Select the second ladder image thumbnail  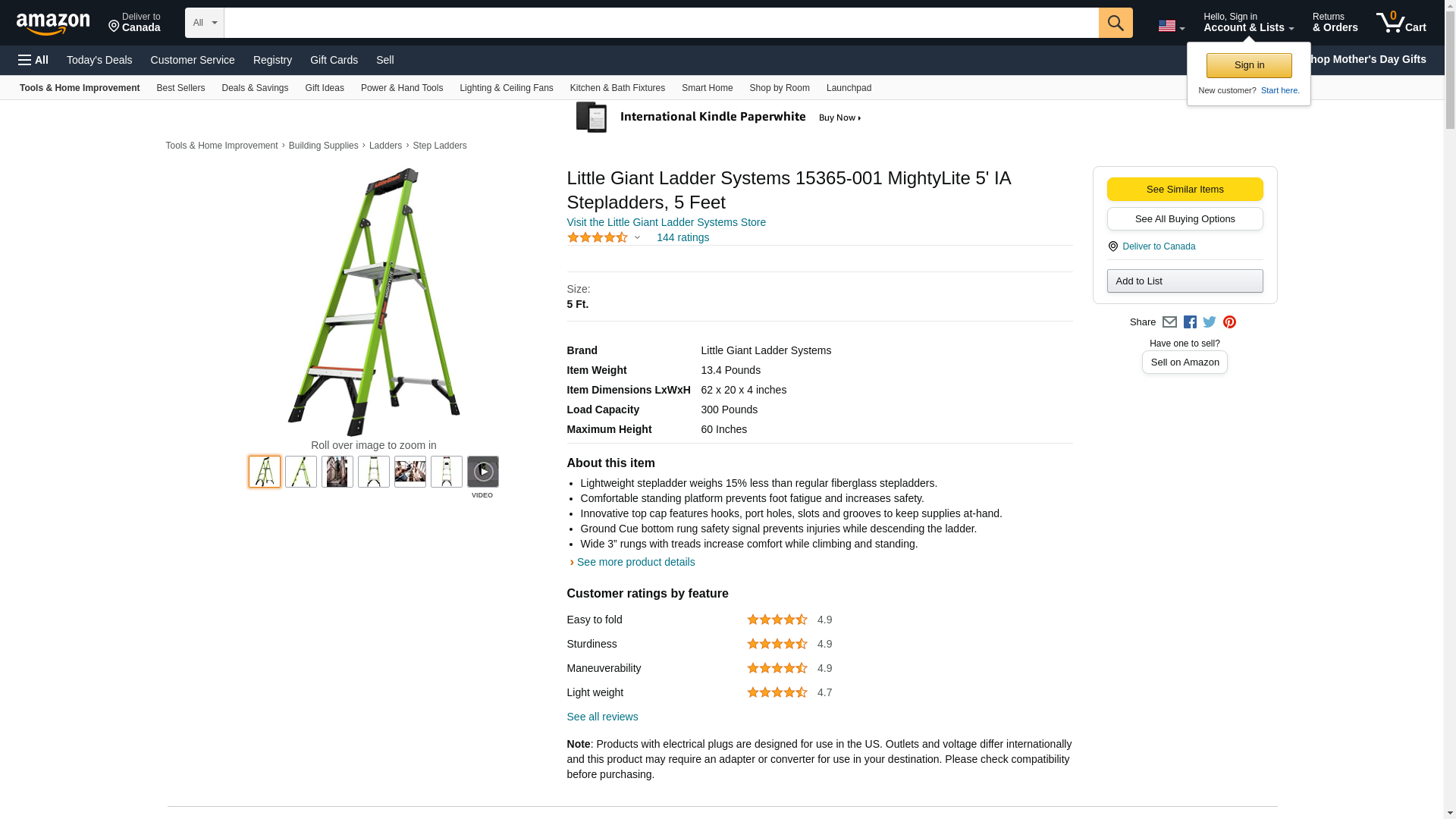[301, 472]
